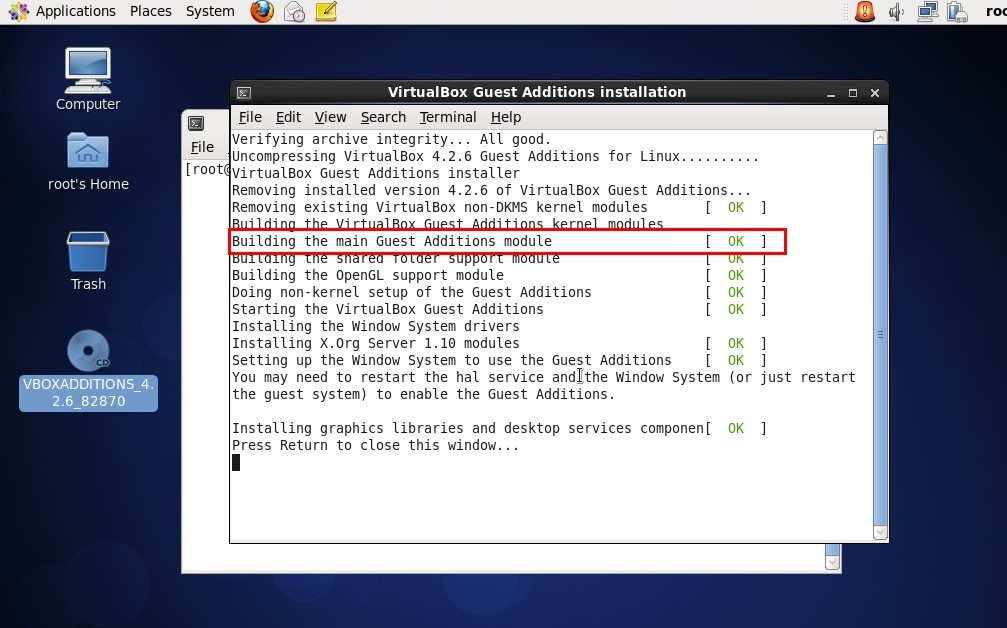Click 'Building the main Guest Additions module' line
The width and height of the screenshot is (1007, 628).
(392, 241)
